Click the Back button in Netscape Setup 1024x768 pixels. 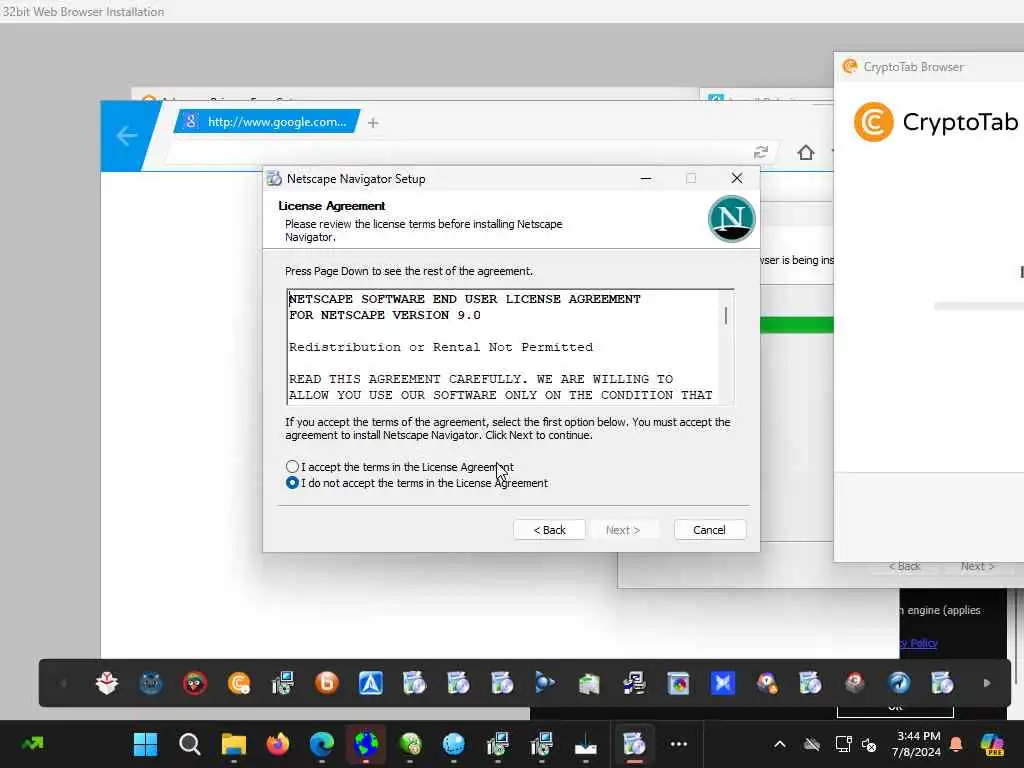(549, 530)
